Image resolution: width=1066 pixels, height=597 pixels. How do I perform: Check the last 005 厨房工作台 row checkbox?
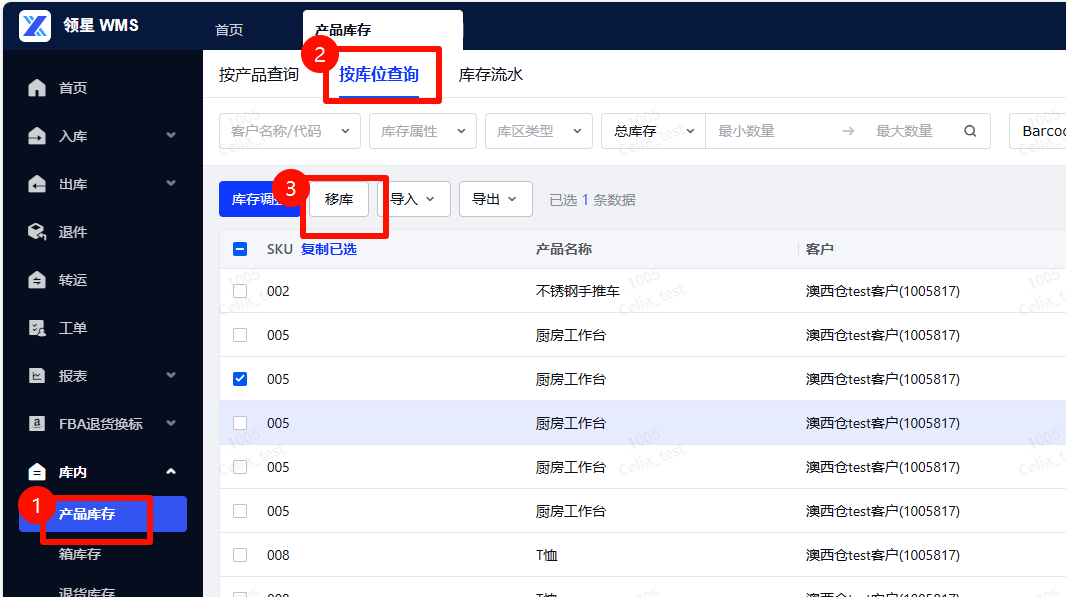click(240, 511)
